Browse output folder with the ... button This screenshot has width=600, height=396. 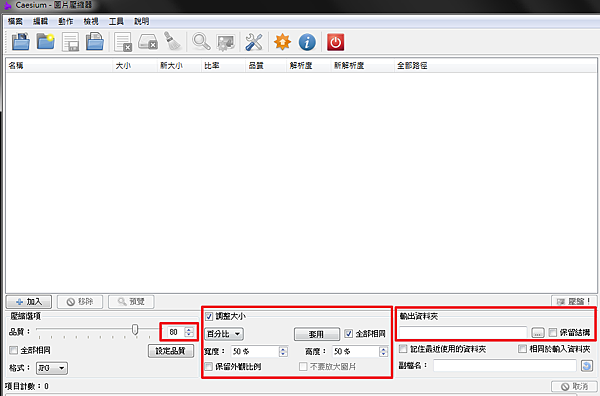coord(538,333)
